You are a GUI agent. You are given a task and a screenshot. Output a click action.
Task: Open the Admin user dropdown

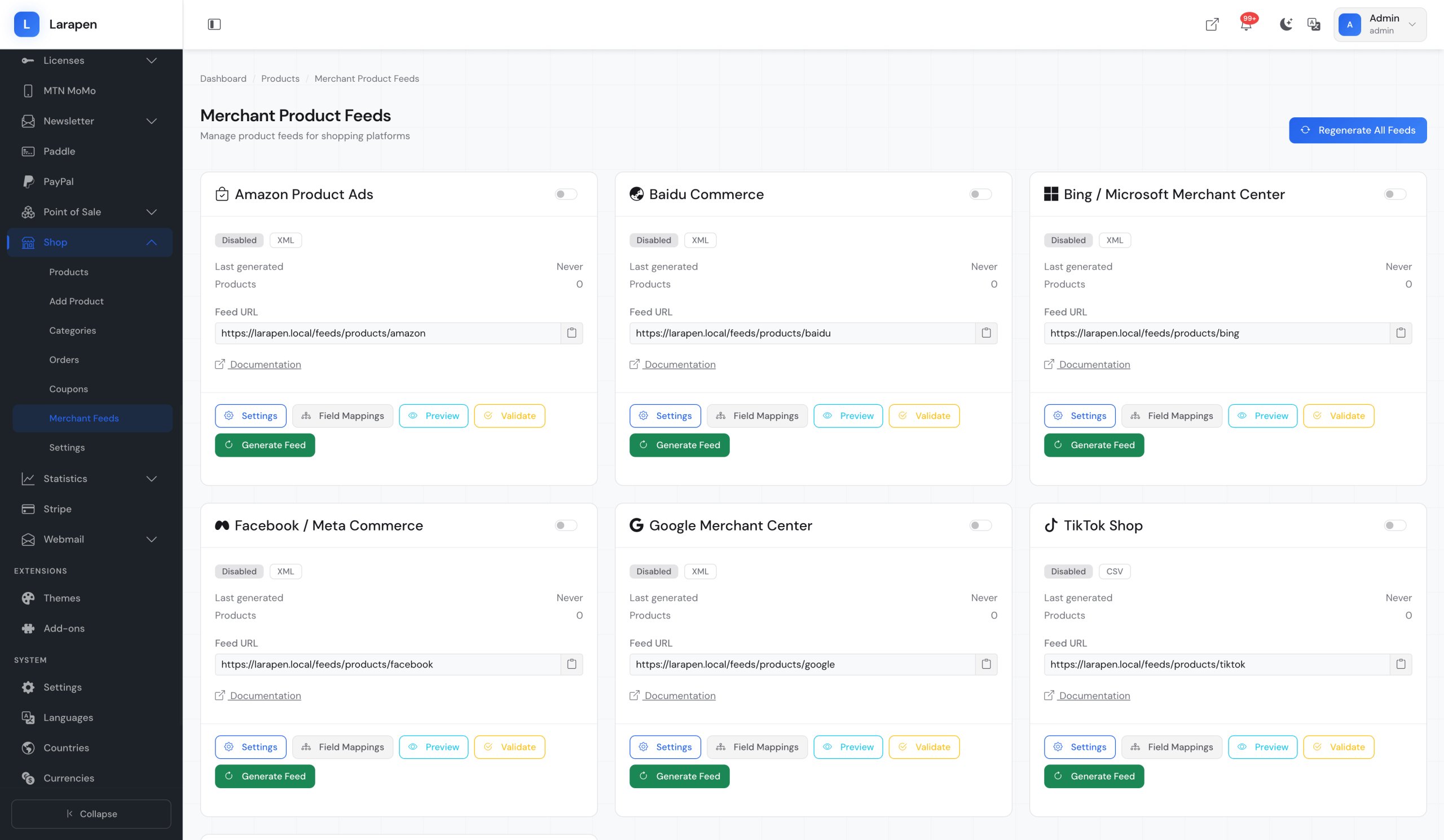pos(1379,24)
